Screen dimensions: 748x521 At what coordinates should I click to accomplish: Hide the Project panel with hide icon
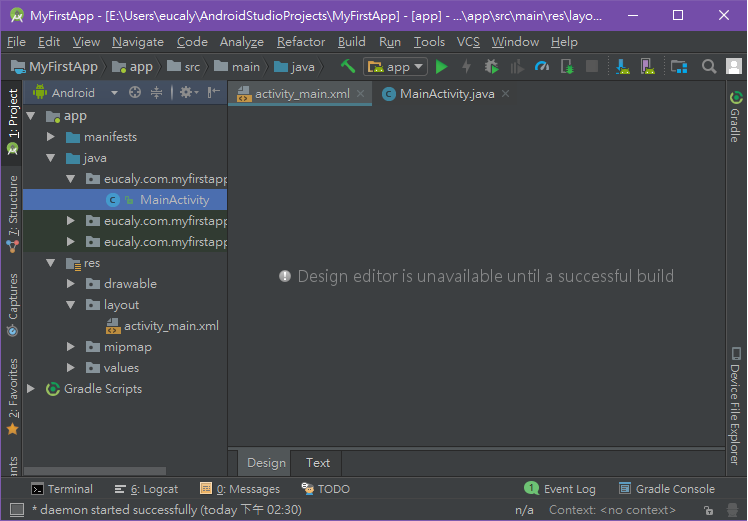(x=214, y=93)
